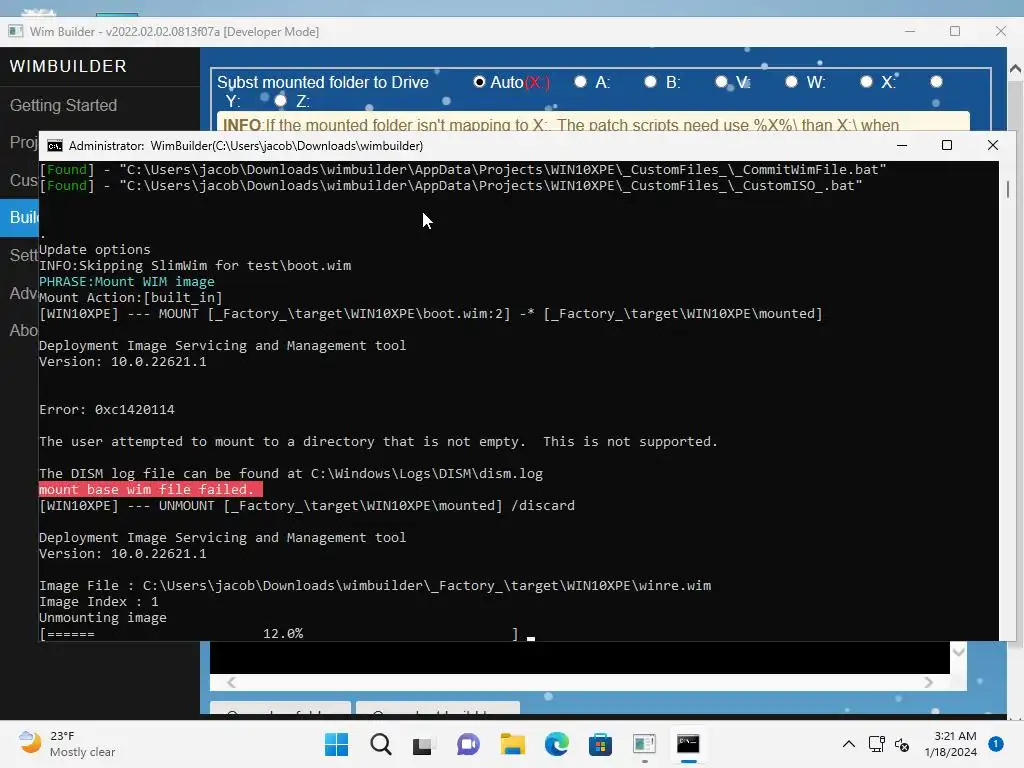
Task: Minimize the Wim Builder window
Action: [910, 31]
